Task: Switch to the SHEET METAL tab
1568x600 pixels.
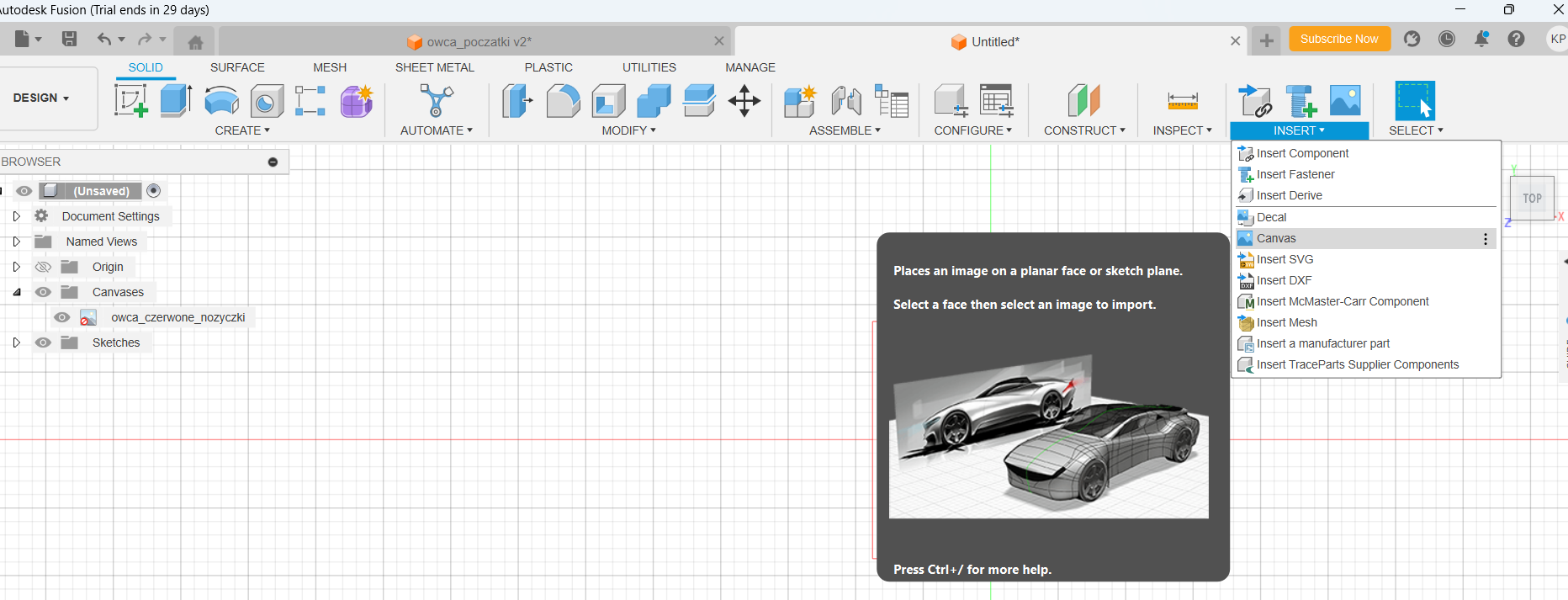Action: click(435, 67)
